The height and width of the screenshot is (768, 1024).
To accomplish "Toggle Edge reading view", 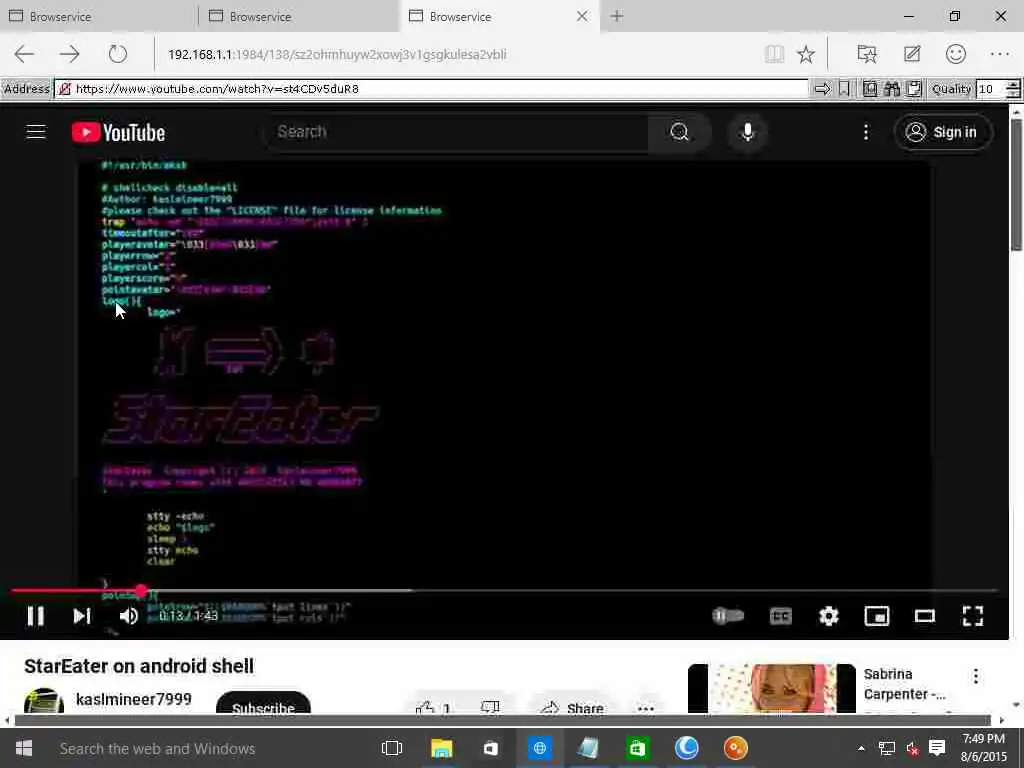I will coord(775,54).
